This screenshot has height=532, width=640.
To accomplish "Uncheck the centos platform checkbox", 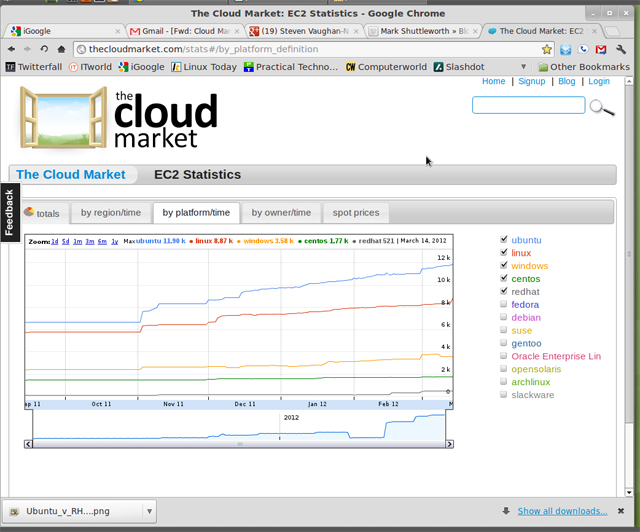I will [504, 278].
